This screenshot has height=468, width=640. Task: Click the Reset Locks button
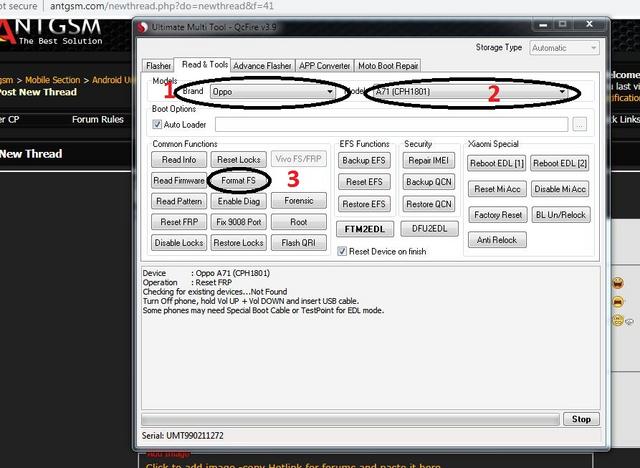[238, 160]
